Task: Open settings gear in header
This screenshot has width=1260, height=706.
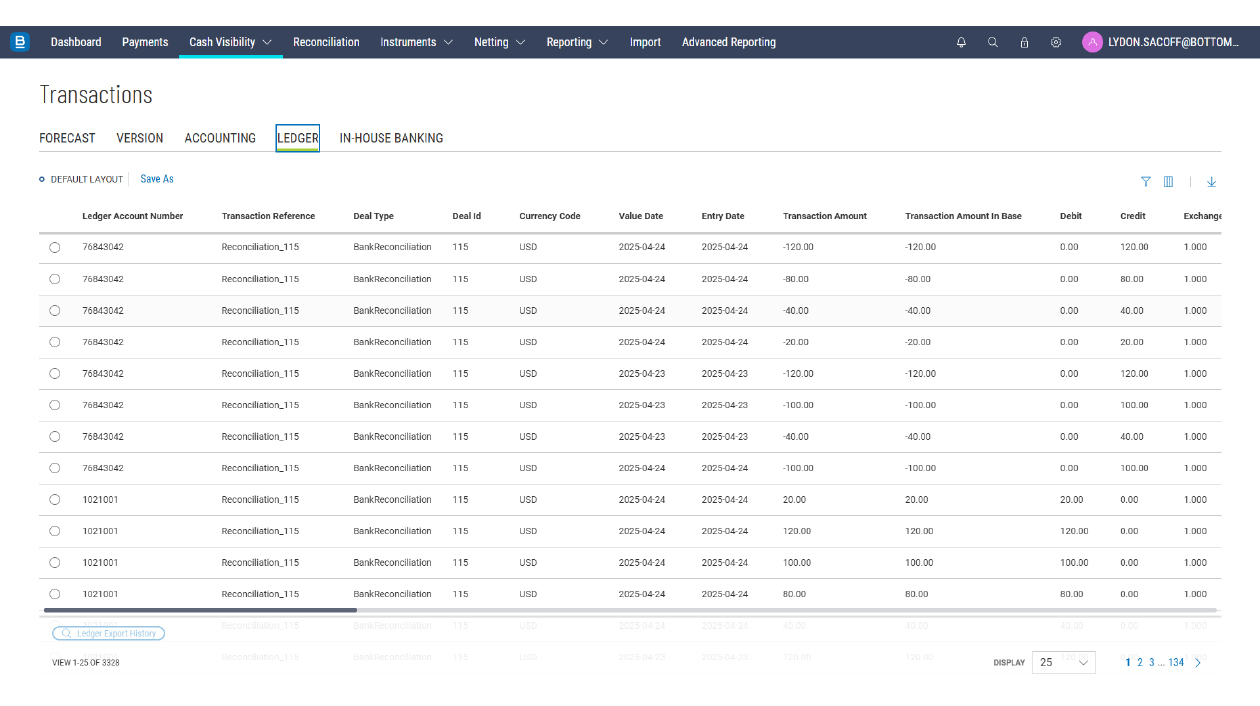Action: (1056, 43)
